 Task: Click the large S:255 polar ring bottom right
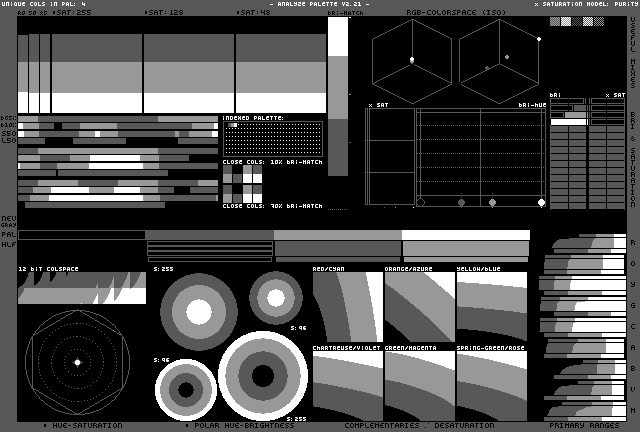point(262,374)
